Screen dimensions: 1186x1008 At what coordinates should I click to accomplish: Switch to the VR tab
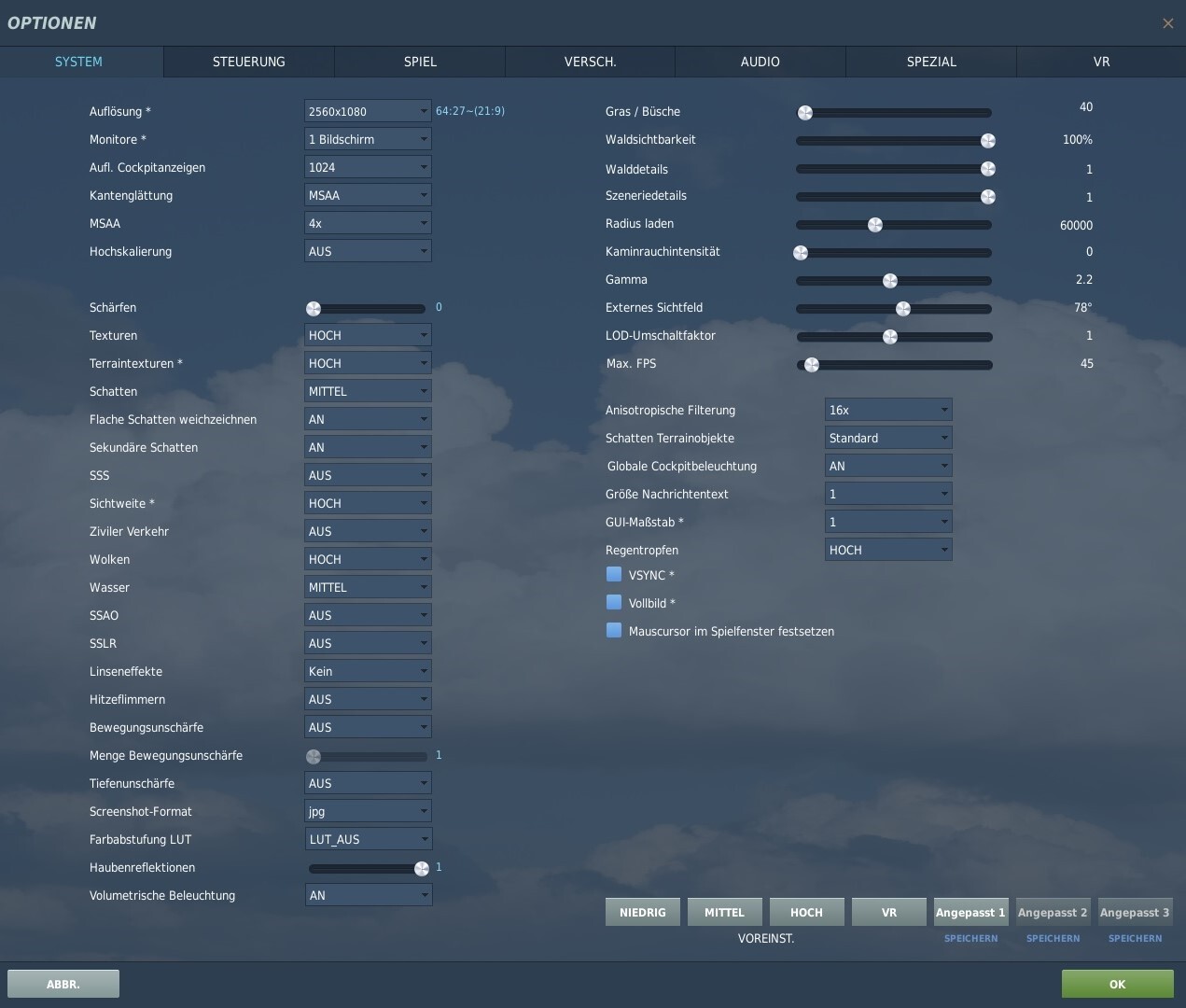[1101, 62]
